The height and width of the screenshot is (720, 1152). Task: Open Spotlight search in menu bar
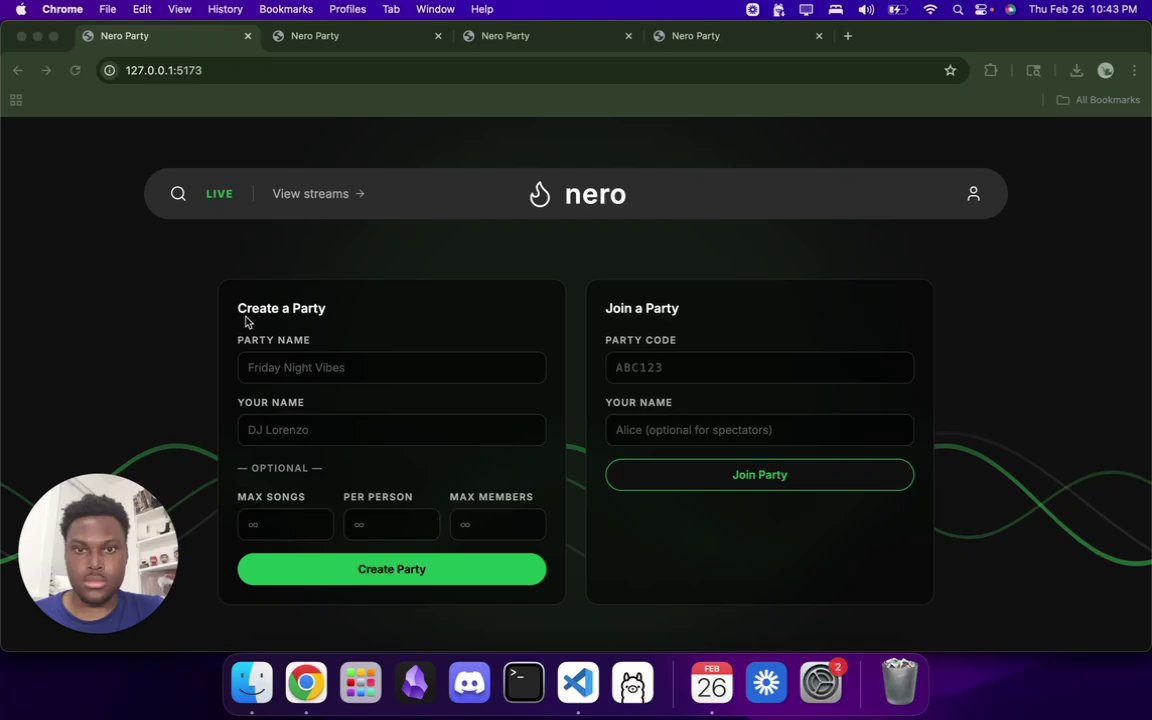click(957, 10)
